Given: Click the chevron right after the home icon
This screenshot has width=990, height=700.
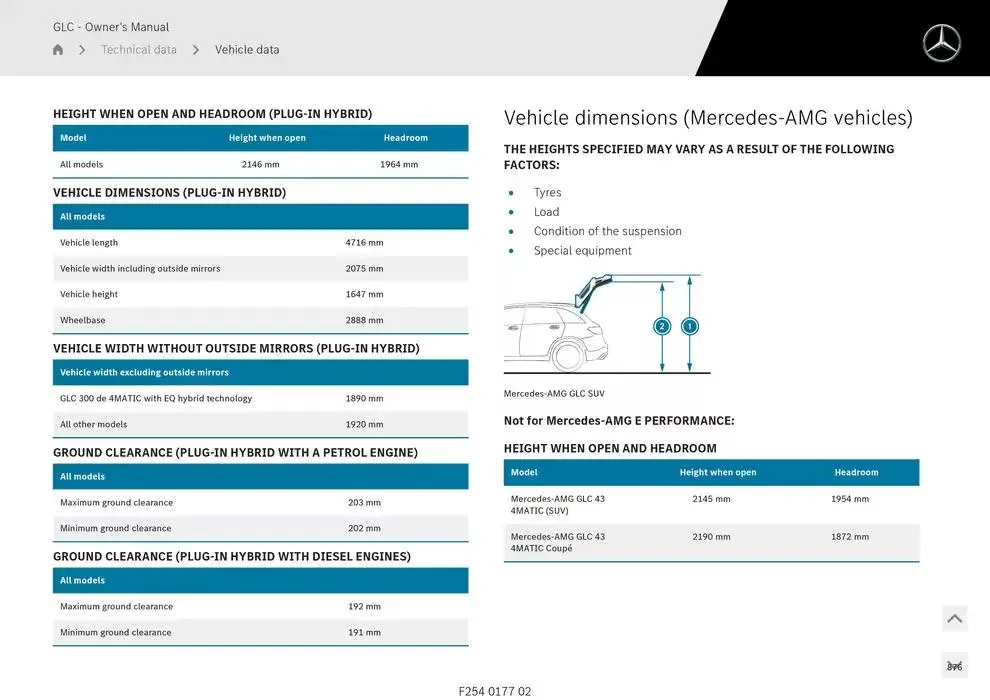Looking at the screenshot, I should pyautogui.click(x=82, y=50).
